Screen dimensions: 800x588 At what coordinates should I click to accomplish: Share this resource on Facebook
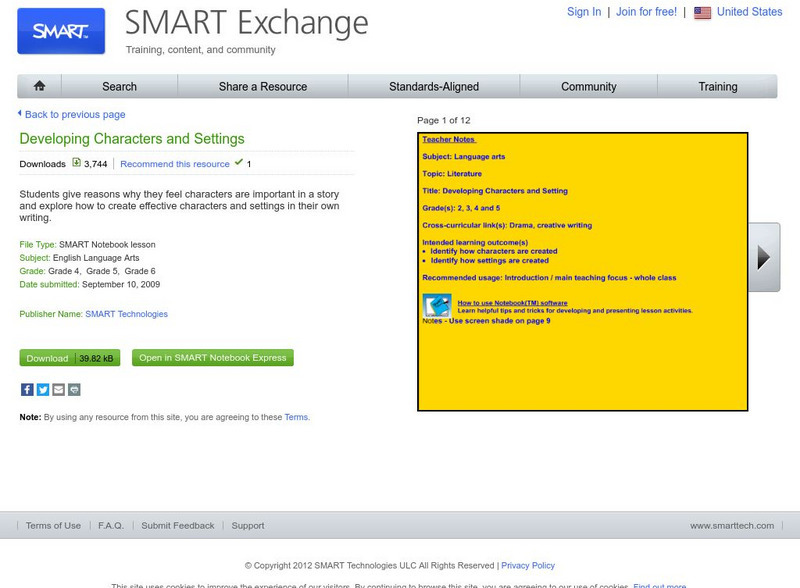click(27, 389)
